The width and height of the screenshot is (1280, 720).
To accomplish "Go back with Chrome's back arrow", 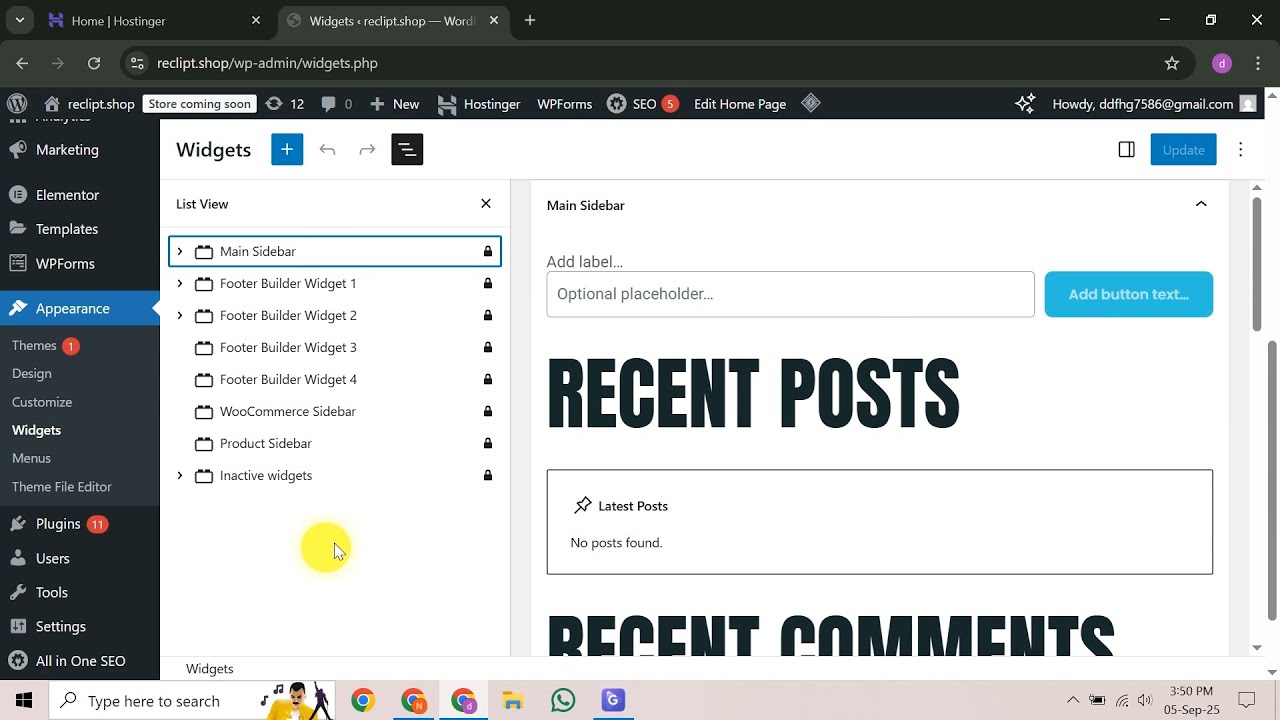I will [22, 63].
